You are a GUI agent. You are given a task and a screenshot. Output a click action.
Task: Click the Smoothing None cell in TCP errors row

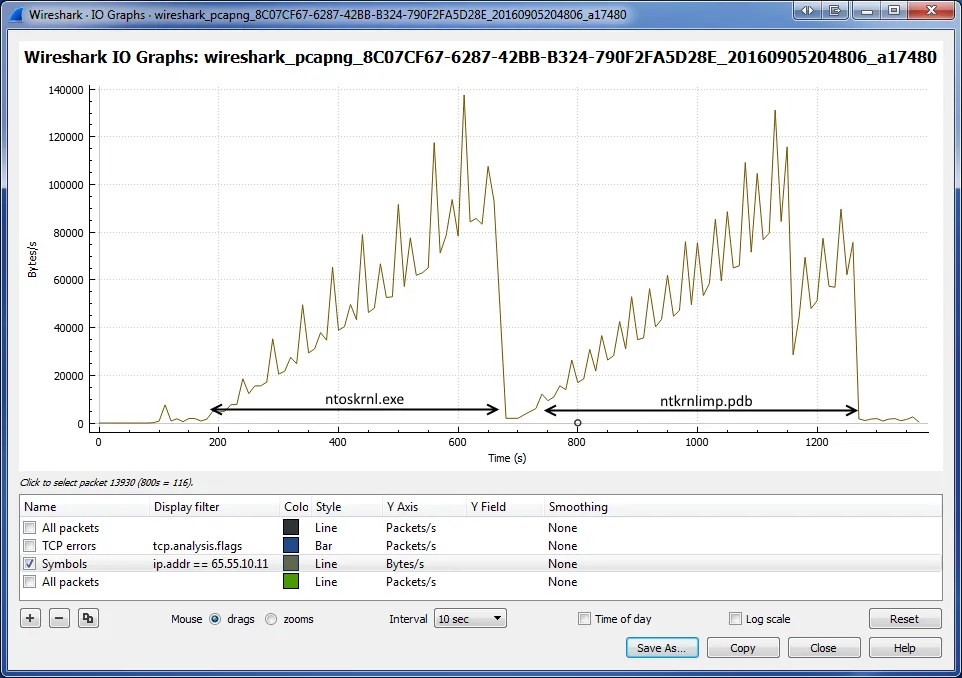click(x=563, y=545)
